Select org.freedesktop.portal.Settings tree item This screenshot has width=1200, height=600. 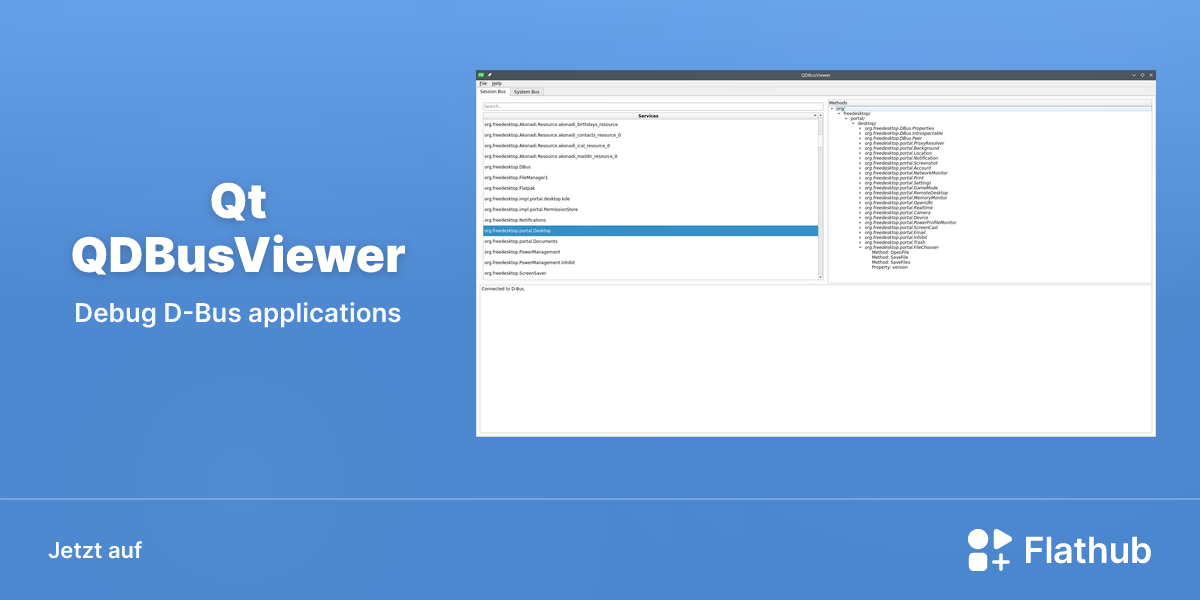(x=898, y=183)
